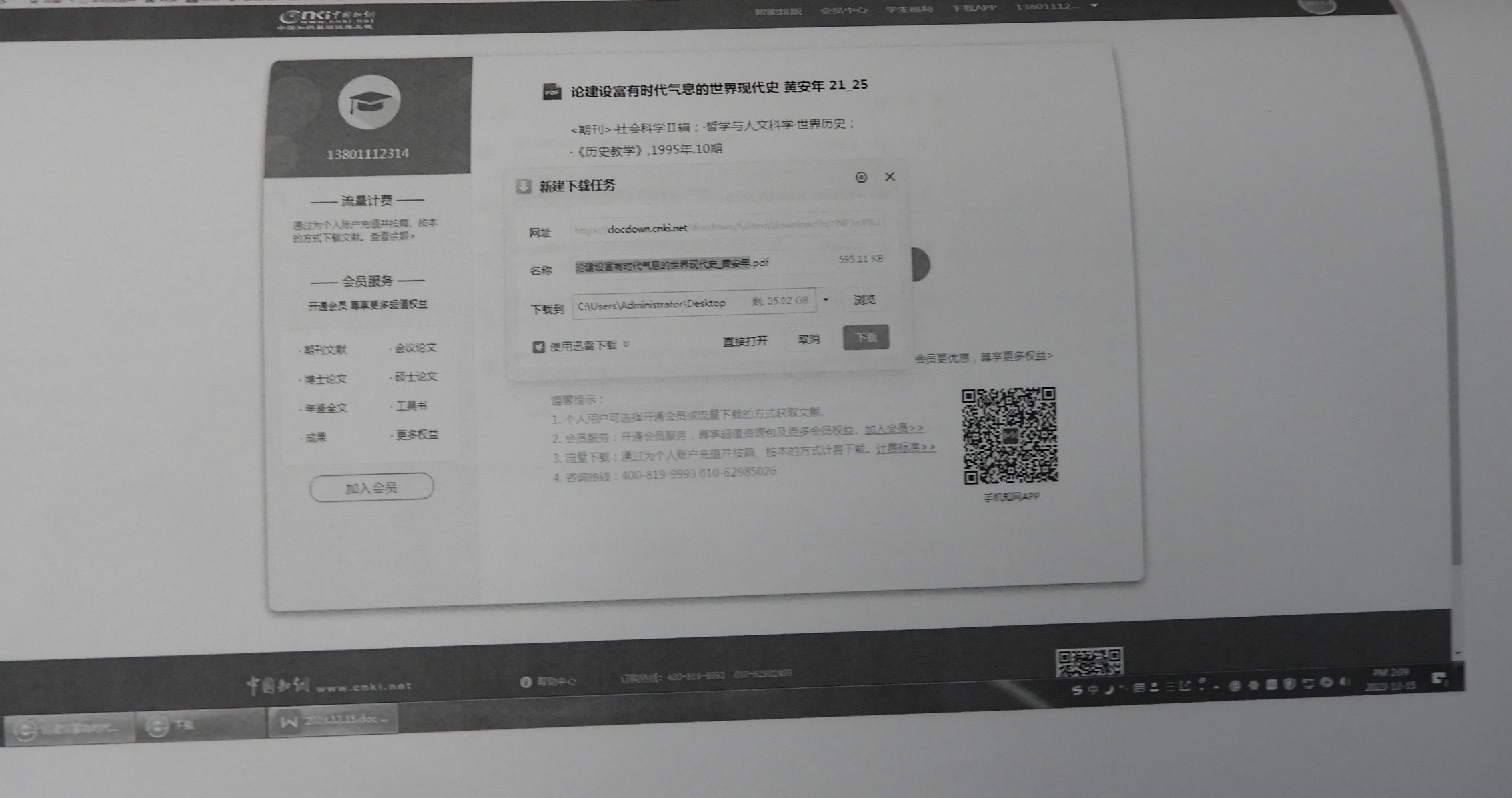The image size is (1512, 798).
Task: Open download dialog settings gear icon
Action: [x=861, y=177]
